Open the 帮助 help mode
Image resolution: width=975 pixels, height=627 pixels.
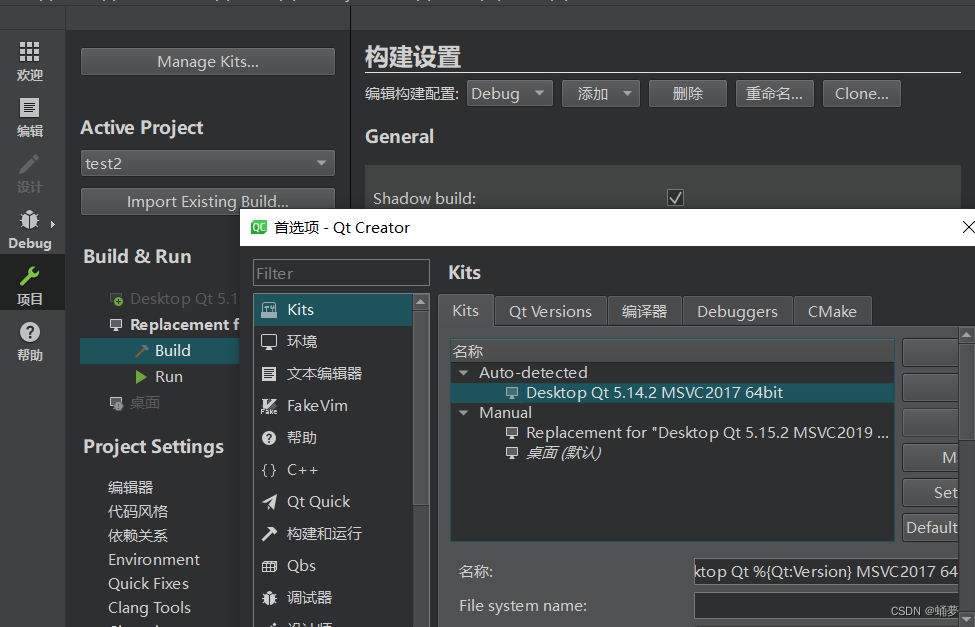coord(29,341)
